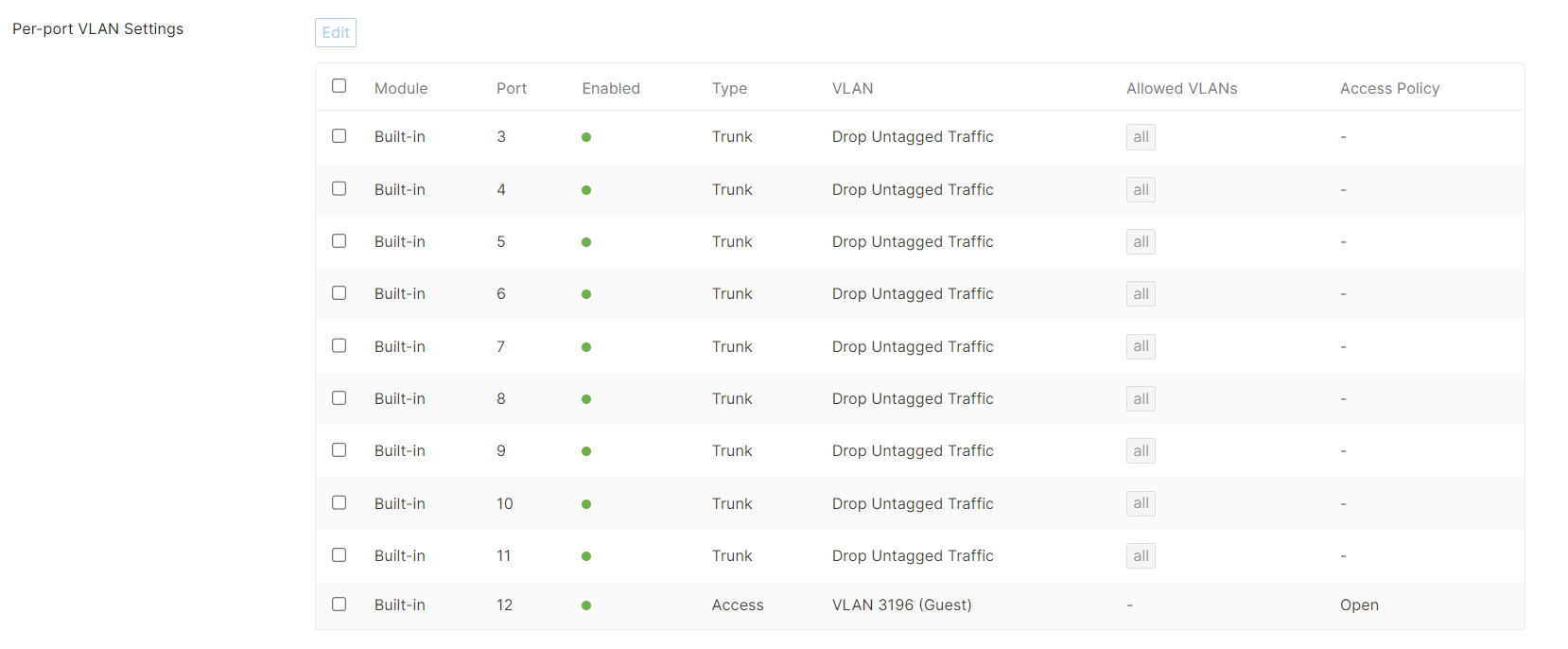Image resolution: width=1568 pixels, height=649 pixels.
Task: Select the checkbox for port 7
Action: [x=339, y=345]
